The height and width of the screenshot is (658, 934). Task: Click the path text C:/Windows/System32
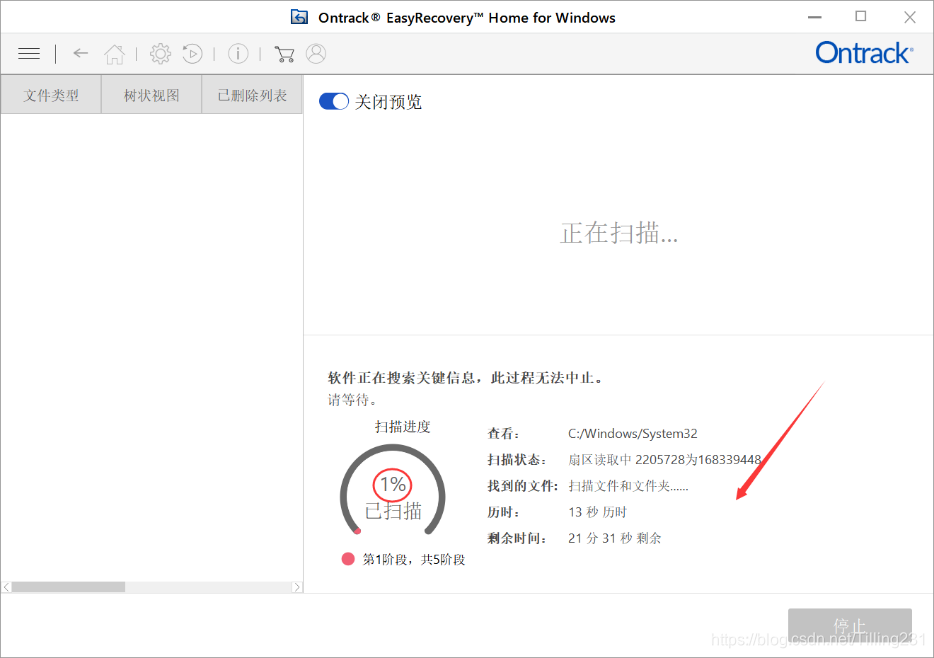pos(633,434)
